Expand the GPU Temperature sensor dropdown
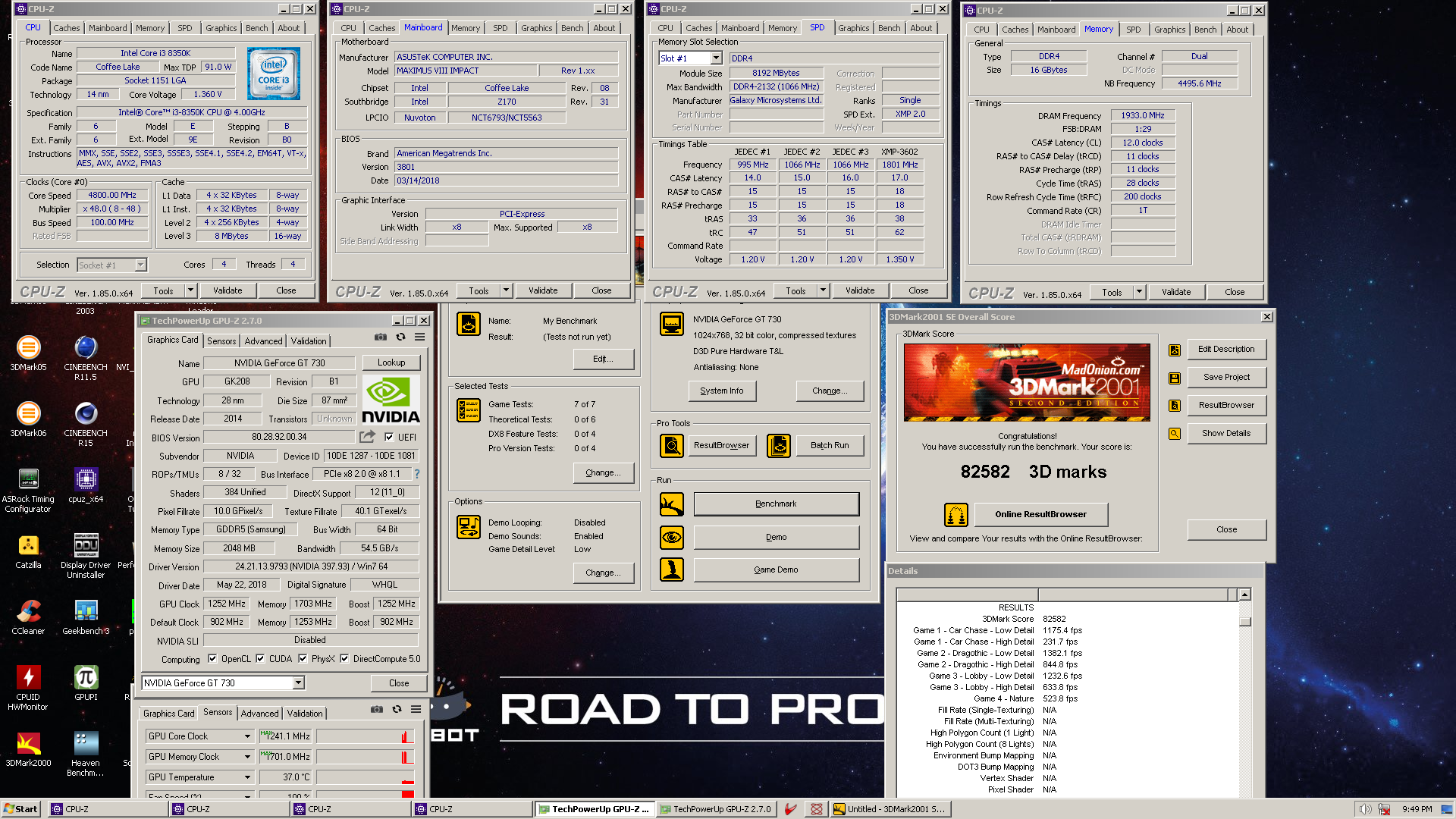Screen dimensions: 1456x819 (x=247, y=777)
